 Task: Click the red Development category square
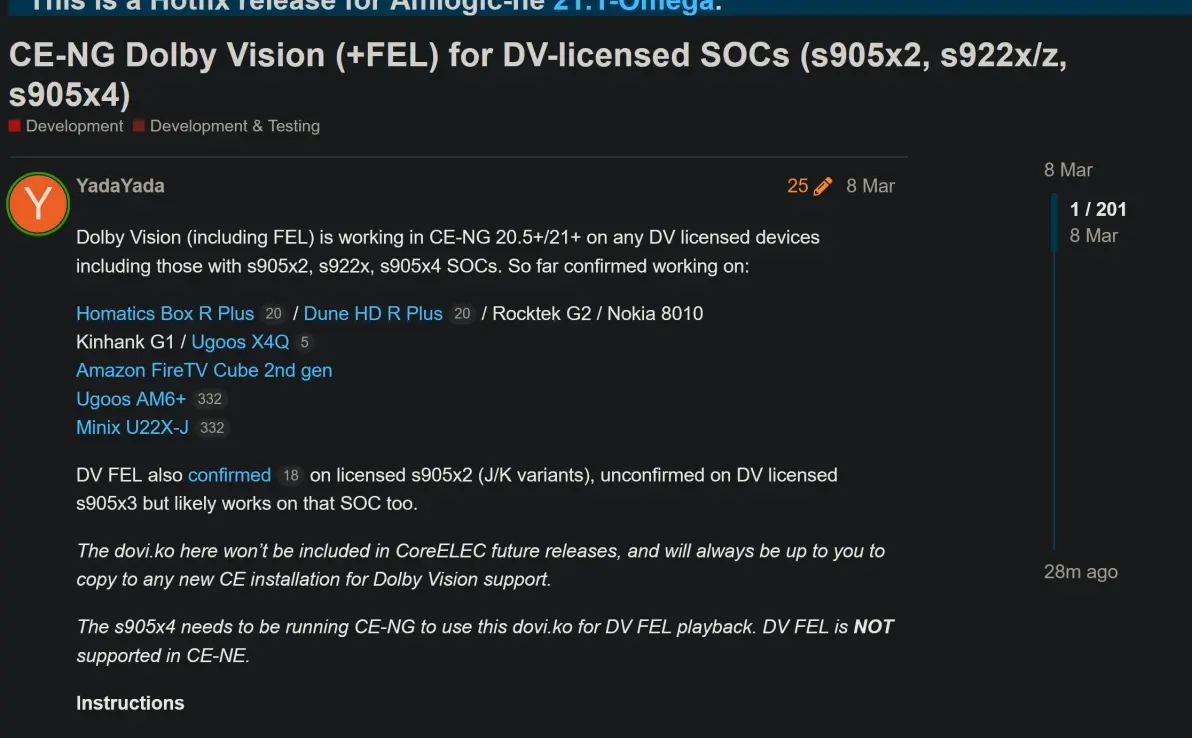coord(15,126)
